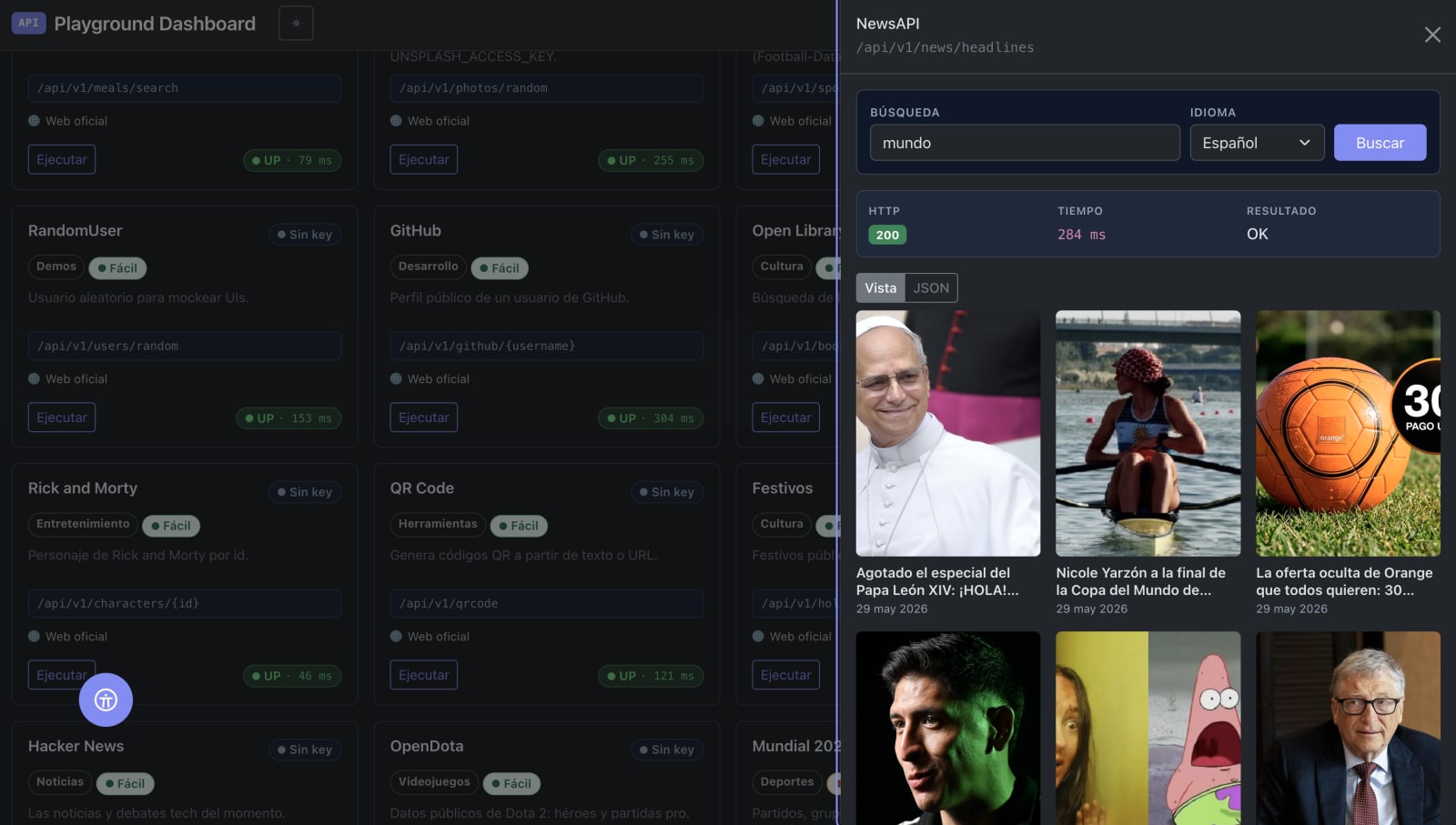Screen dimensions: 1456x825
Task: Open headline 'Agotado el especial del Papa León XIV'
Action: coord(937,581)
